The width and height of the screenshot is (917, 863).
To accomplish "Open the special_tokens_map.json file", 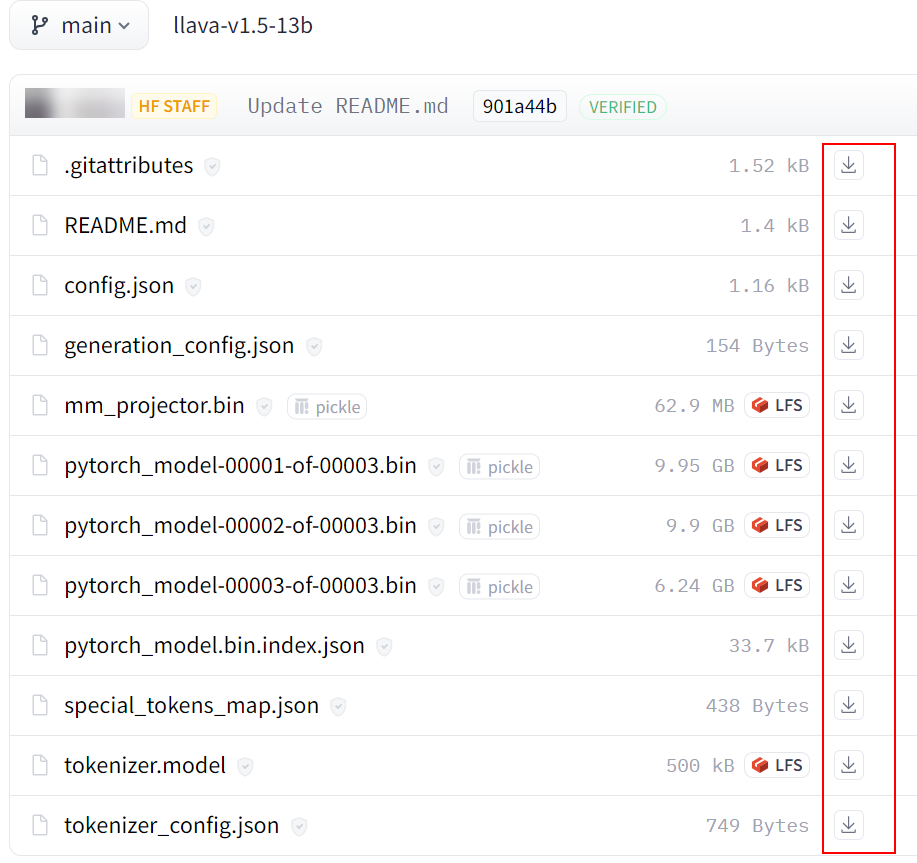I will [x=192, y=706].
